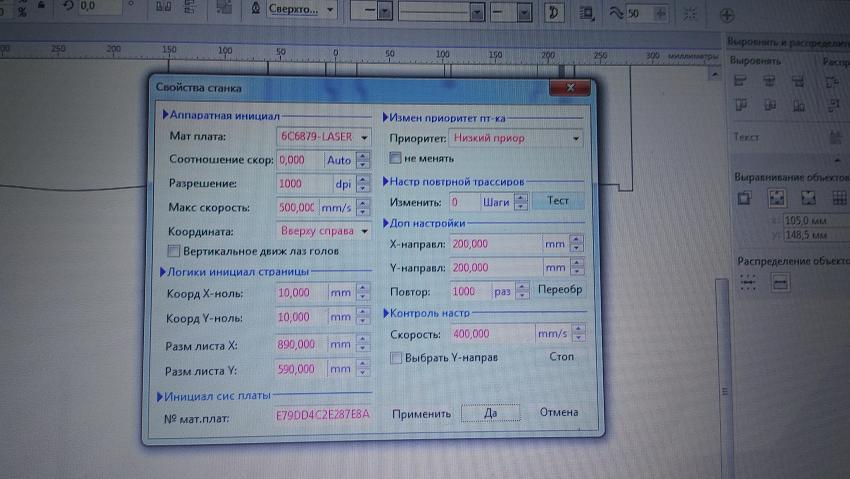Click the Скорость input field
This screenshot has height=479, width=850.
[x=490, y=334]
